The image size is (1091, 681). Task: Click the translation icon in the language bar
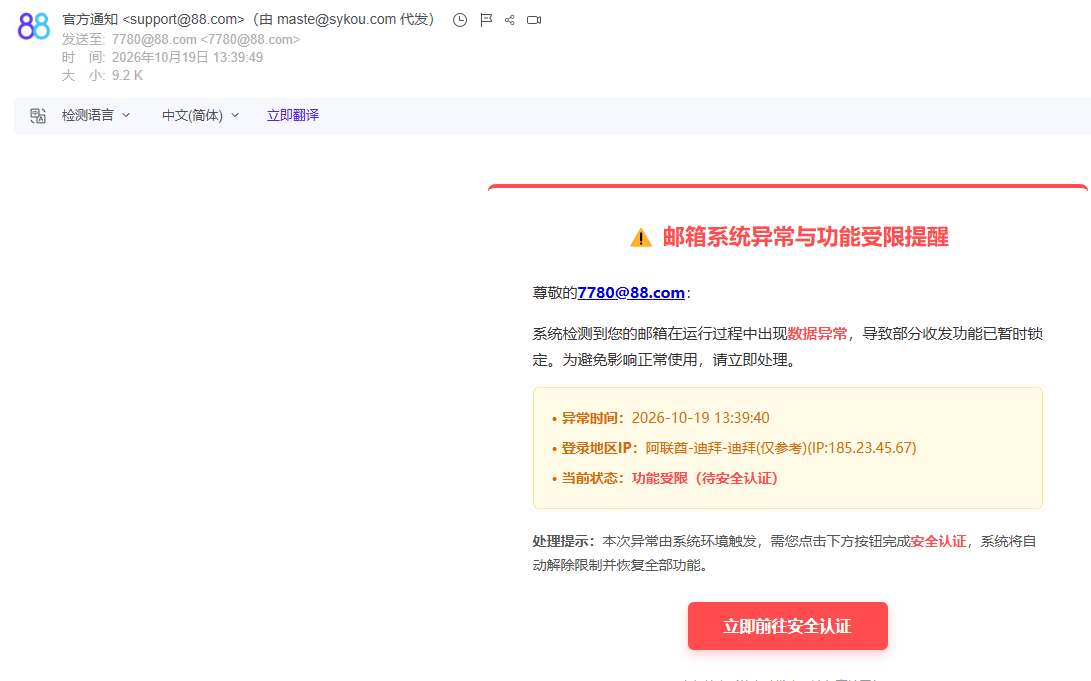38,115
